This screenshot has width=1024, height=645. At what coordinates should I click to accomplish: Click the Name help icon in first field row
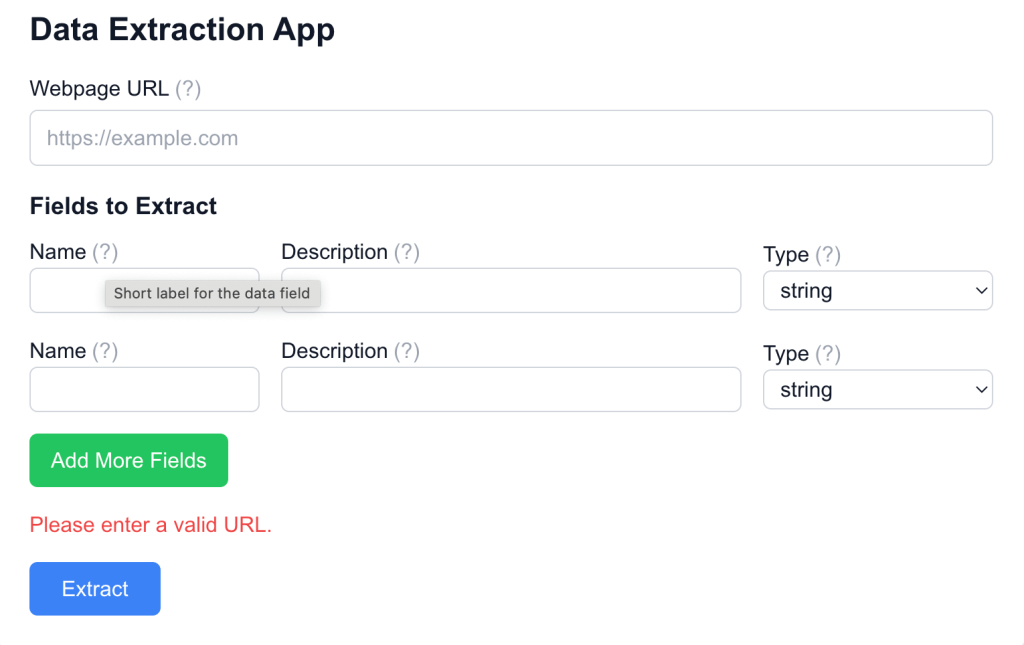point(105,252)
